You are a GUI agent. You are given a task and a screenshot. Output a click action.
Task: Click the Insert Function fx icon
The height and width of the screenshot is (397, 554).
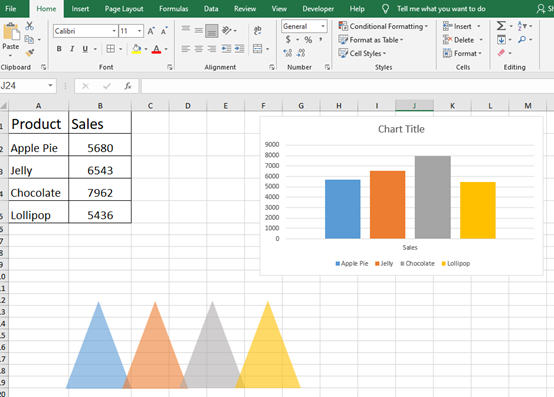click(128, 86)
